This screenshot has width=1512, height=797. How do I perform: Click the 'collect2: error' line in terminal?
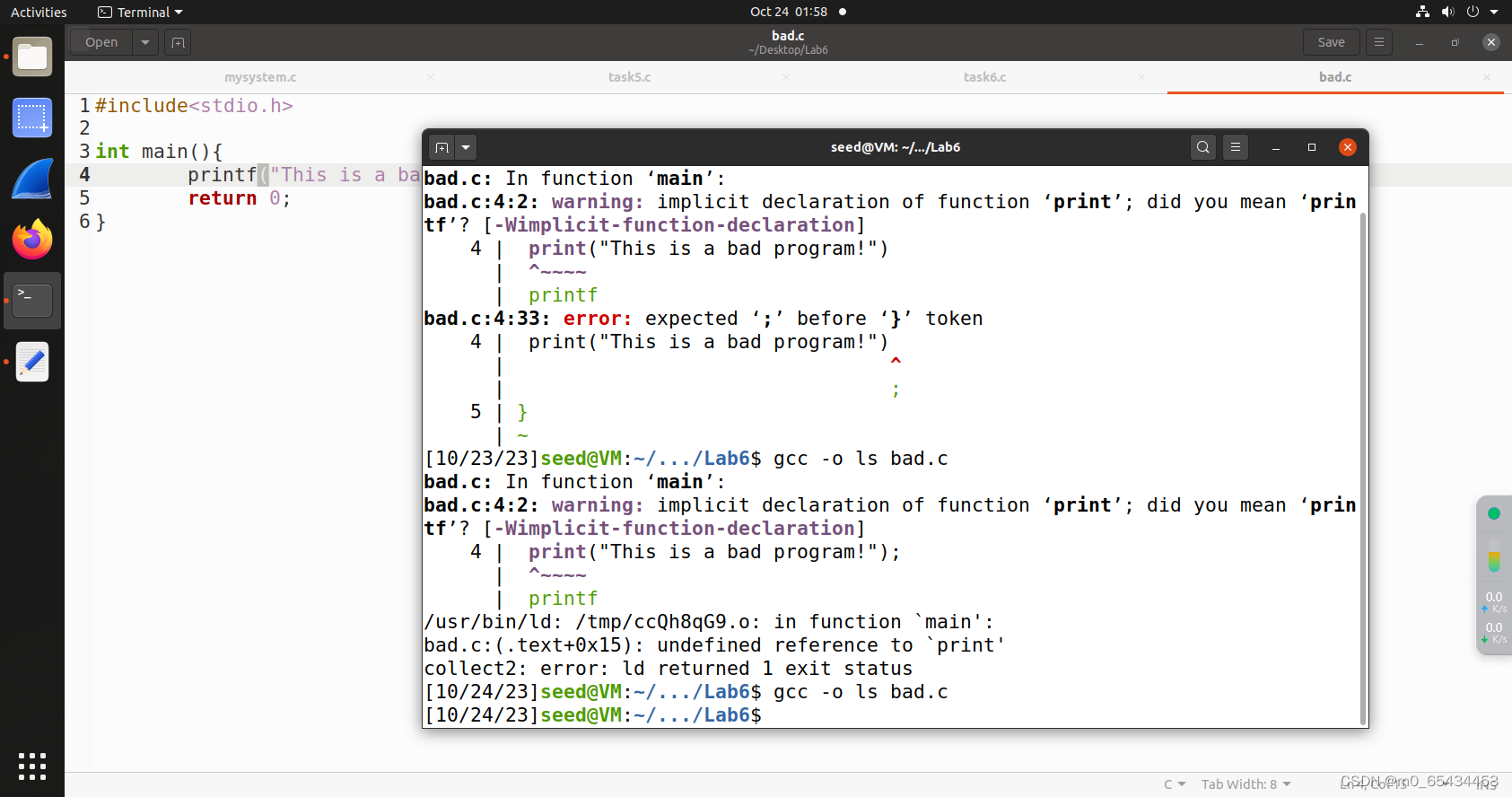point(668,669)
